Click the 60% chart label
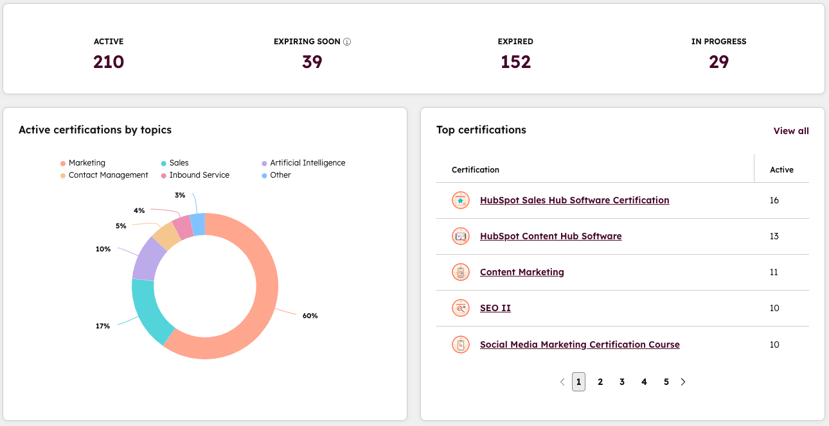This screenshot has height=426, width=829. 310,316
